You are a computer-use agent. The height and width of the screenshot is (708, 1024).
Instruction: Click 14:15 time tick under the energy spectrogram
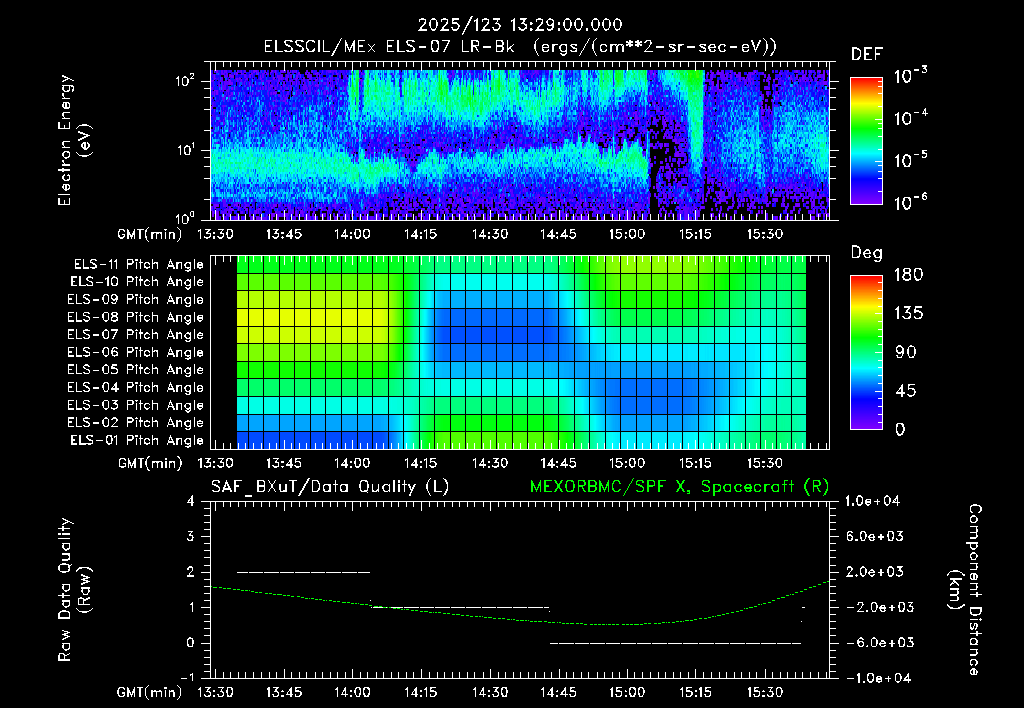421,234
